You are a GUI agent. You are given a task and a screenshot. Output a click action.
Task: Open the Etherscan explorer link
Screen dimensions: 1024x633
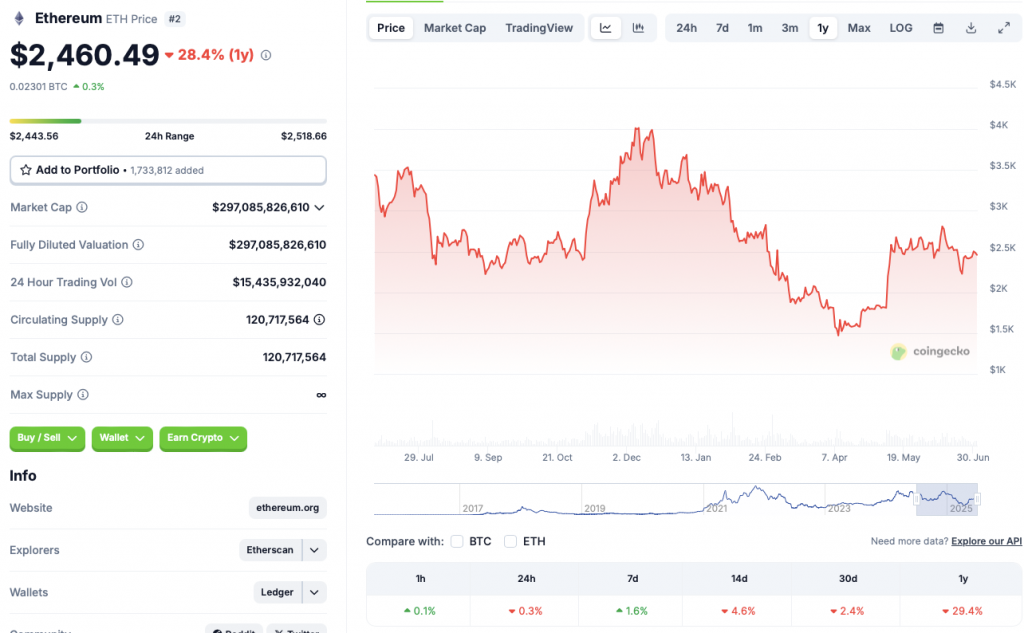270,550
